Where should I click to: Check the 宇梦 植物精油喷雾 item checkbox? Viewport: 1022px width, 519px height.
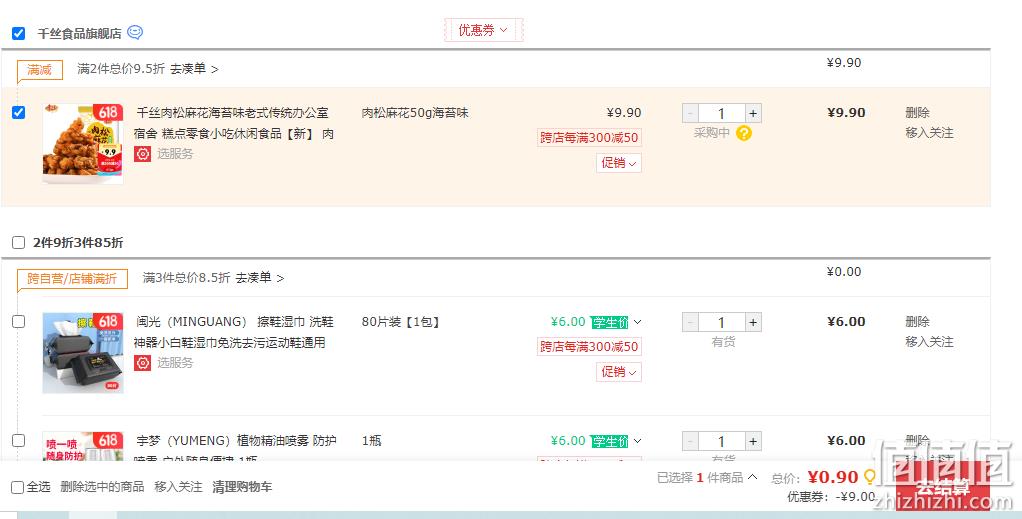click(18, 440)
